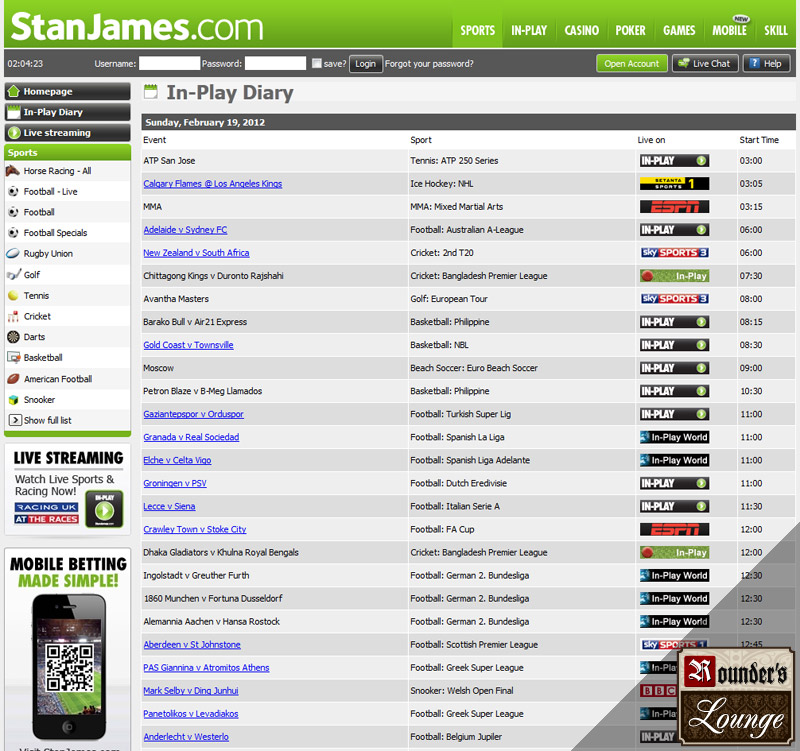
Task: Click IN-PLAY badge for Adelaide v Sydney FC
Action: pyautogui.click(x=674, y=230)
